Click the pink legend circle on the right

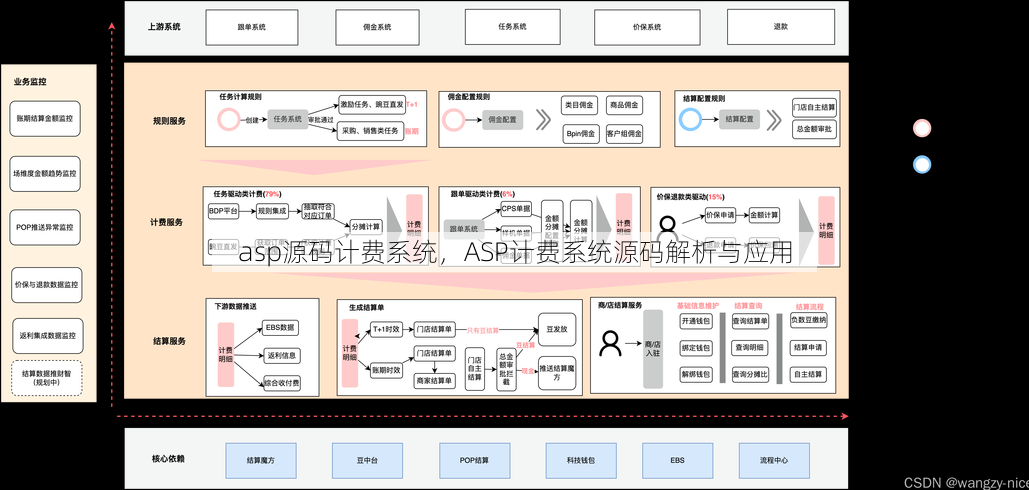pos(922,128)
